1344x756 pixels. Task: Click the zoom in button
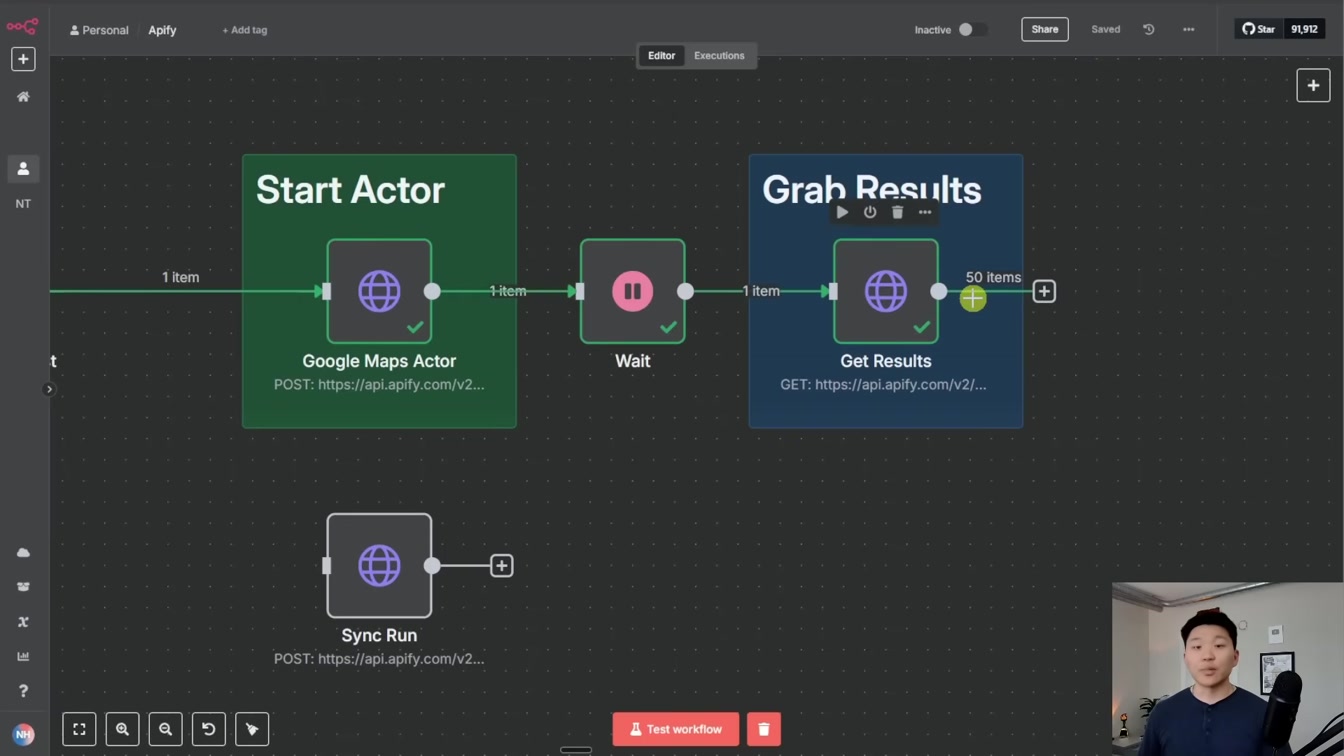point(122,729)
